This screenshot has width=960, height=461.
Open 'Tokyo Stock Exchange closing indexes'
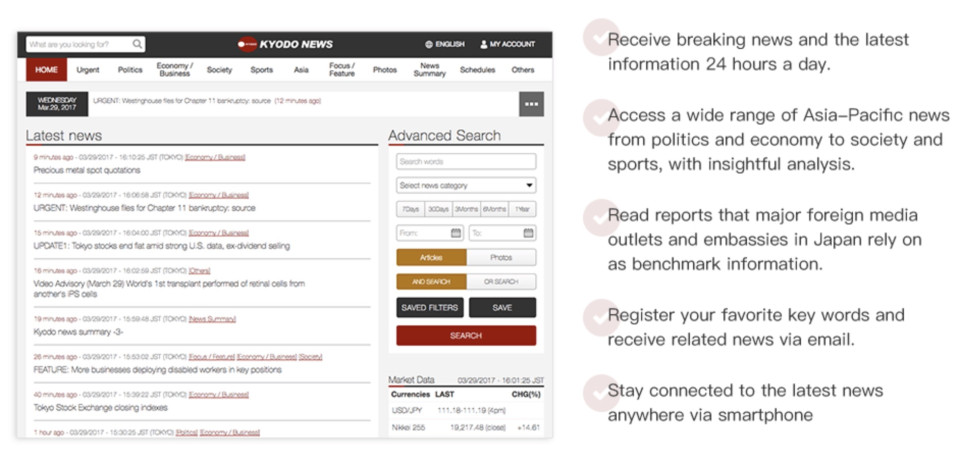[100, 408]
